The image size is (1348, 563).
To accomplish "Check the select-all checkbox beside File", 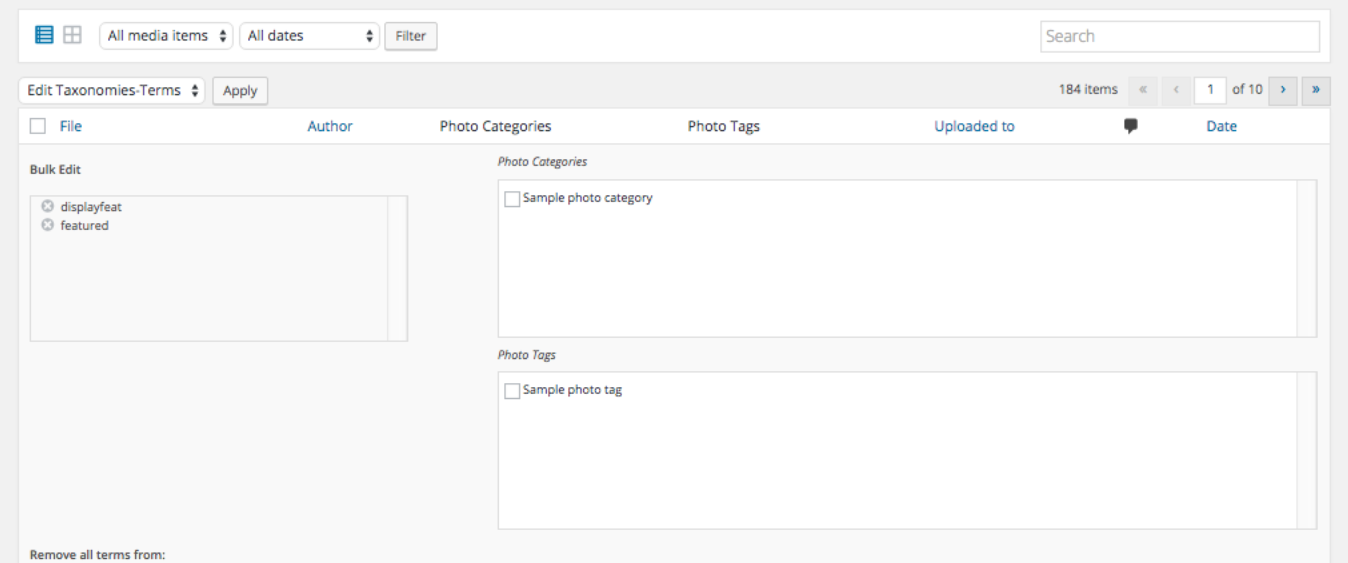I will (38, 126).
